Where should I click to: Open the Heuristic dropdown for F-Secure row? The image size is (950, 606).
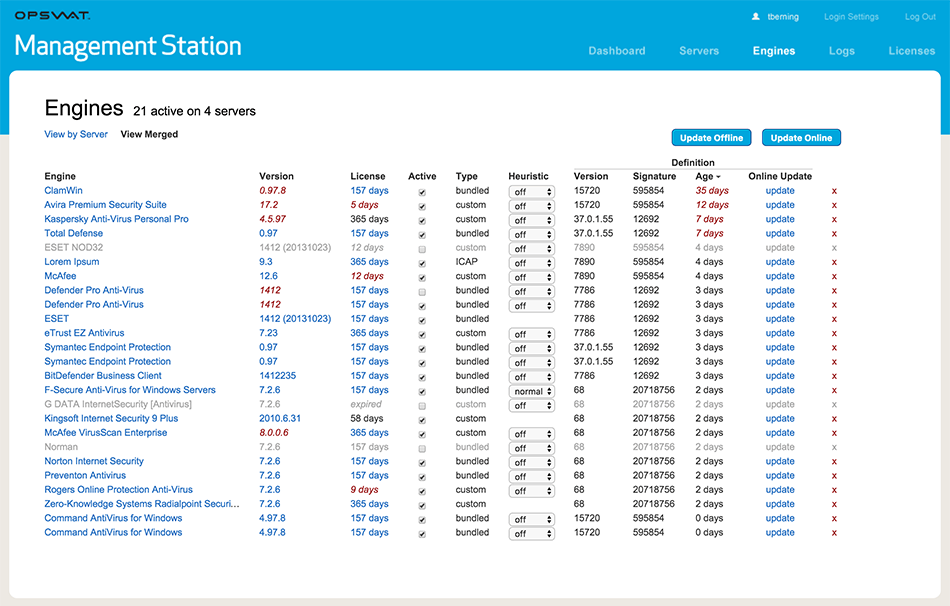tap(531, 391)
